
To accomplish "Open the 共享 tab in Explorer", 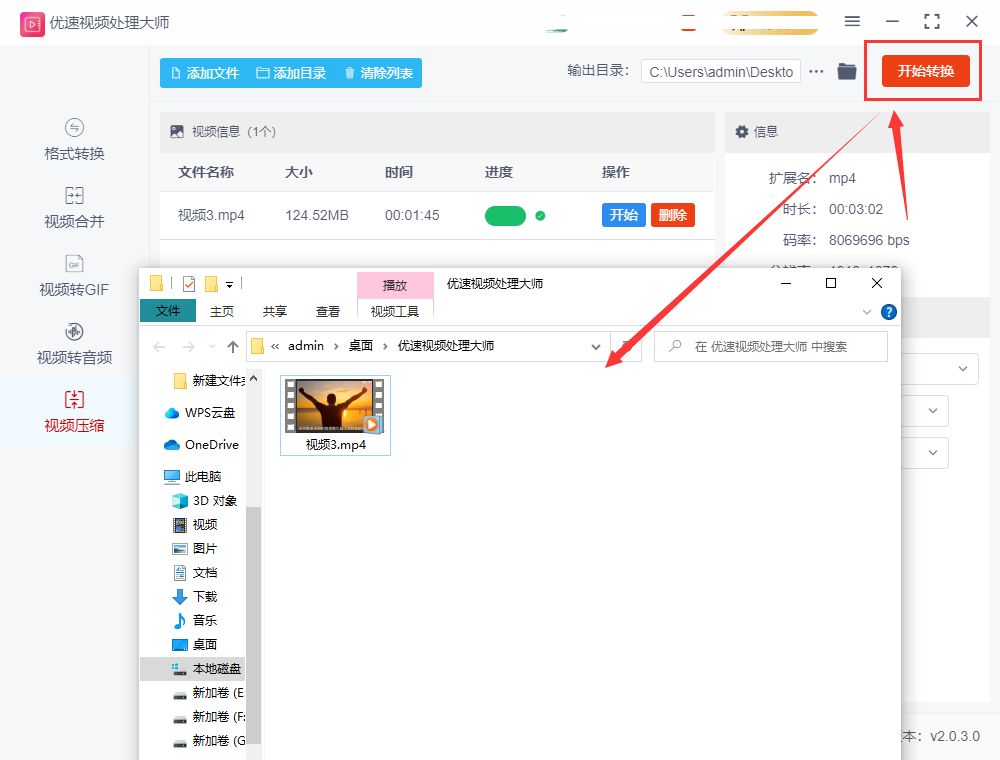I will pos(275,311).
